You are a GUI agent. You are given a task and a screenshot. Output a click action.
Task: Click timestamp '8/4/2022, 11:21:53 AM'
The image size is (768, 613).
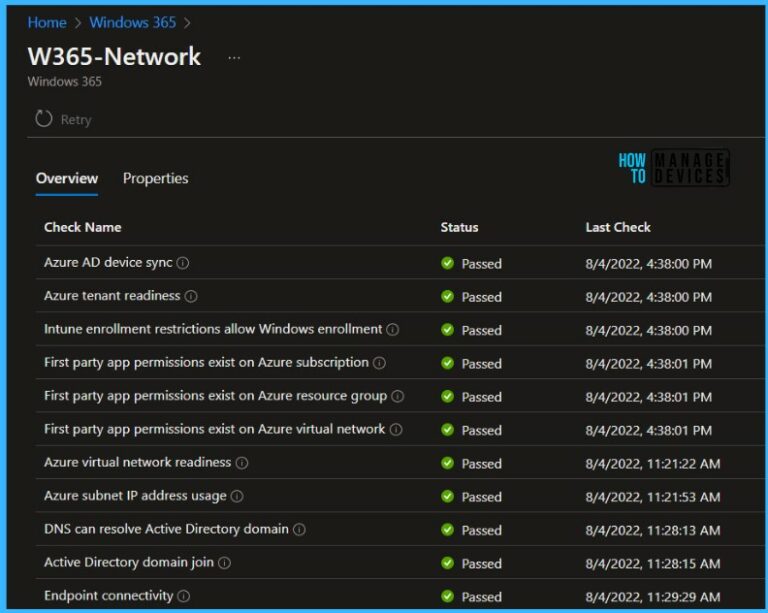653,497
